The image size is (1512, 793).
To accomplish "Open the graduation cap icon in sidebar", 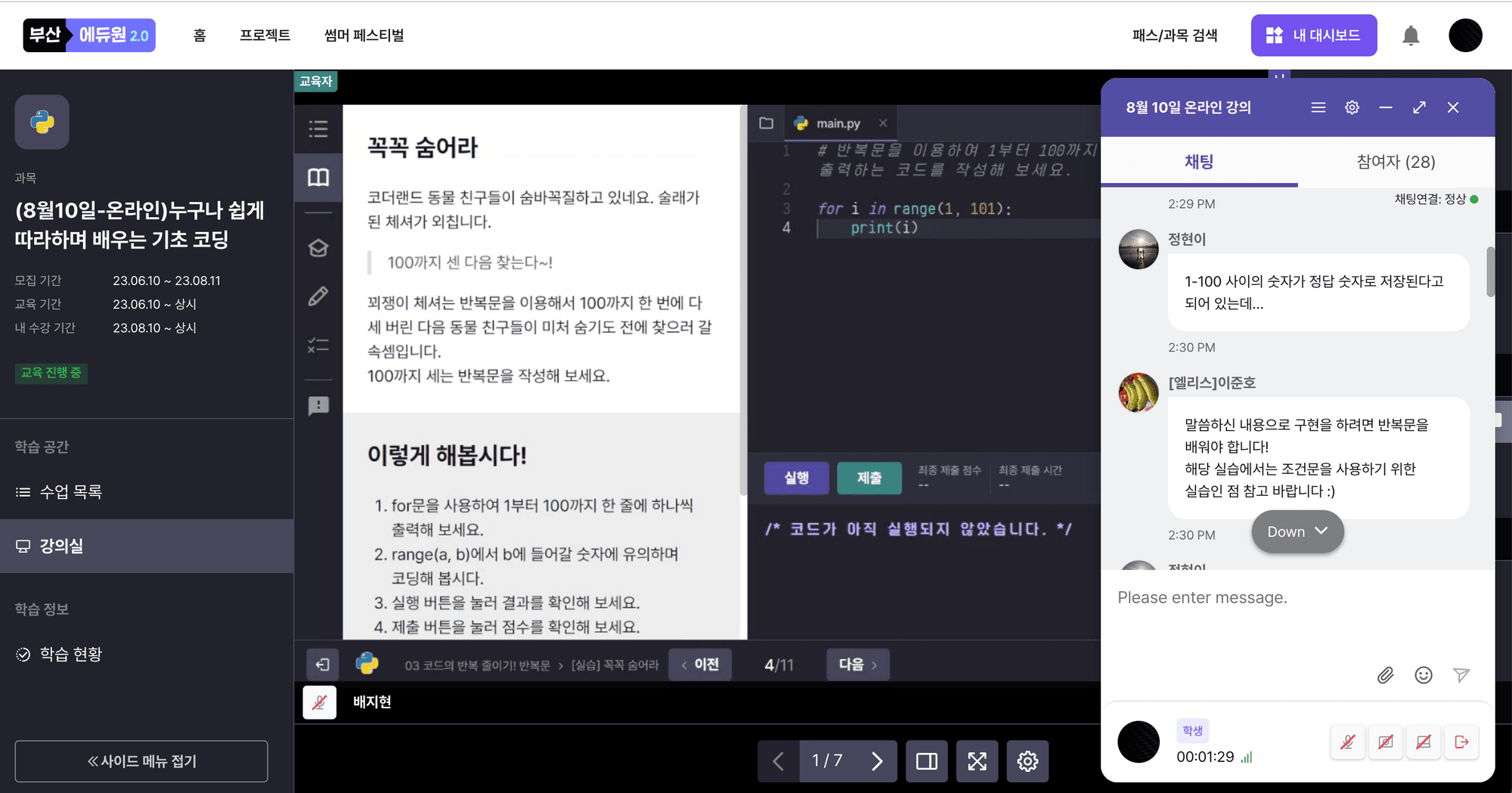I will (318, 248).
